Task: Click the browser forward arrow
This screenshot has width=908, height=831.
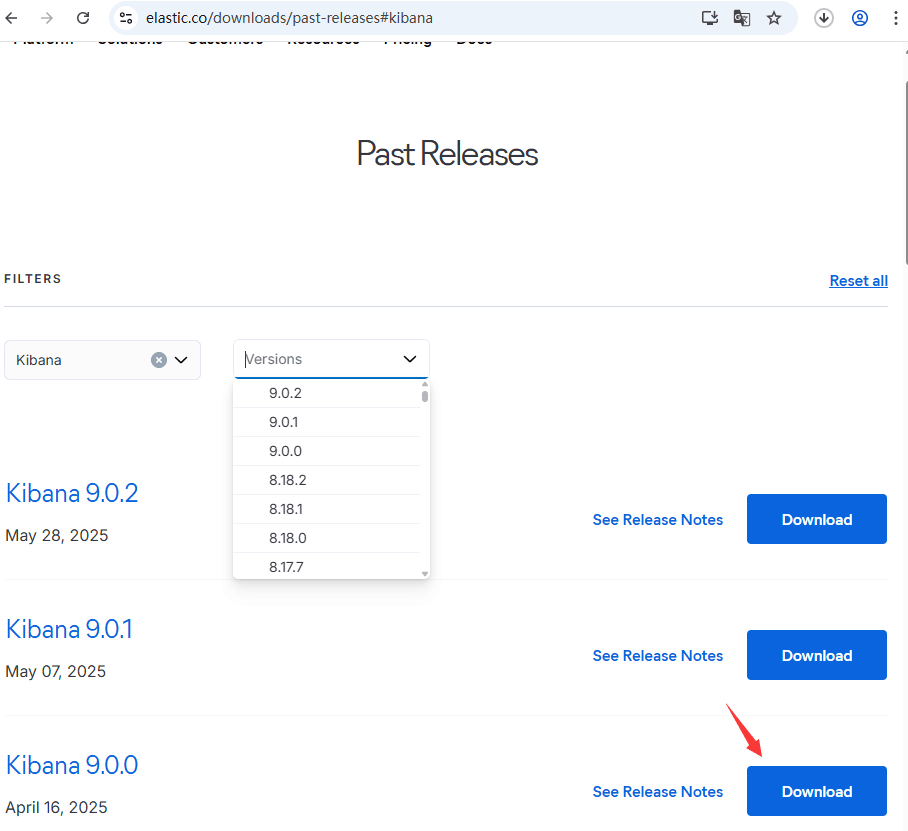Action: coord(47,18)
